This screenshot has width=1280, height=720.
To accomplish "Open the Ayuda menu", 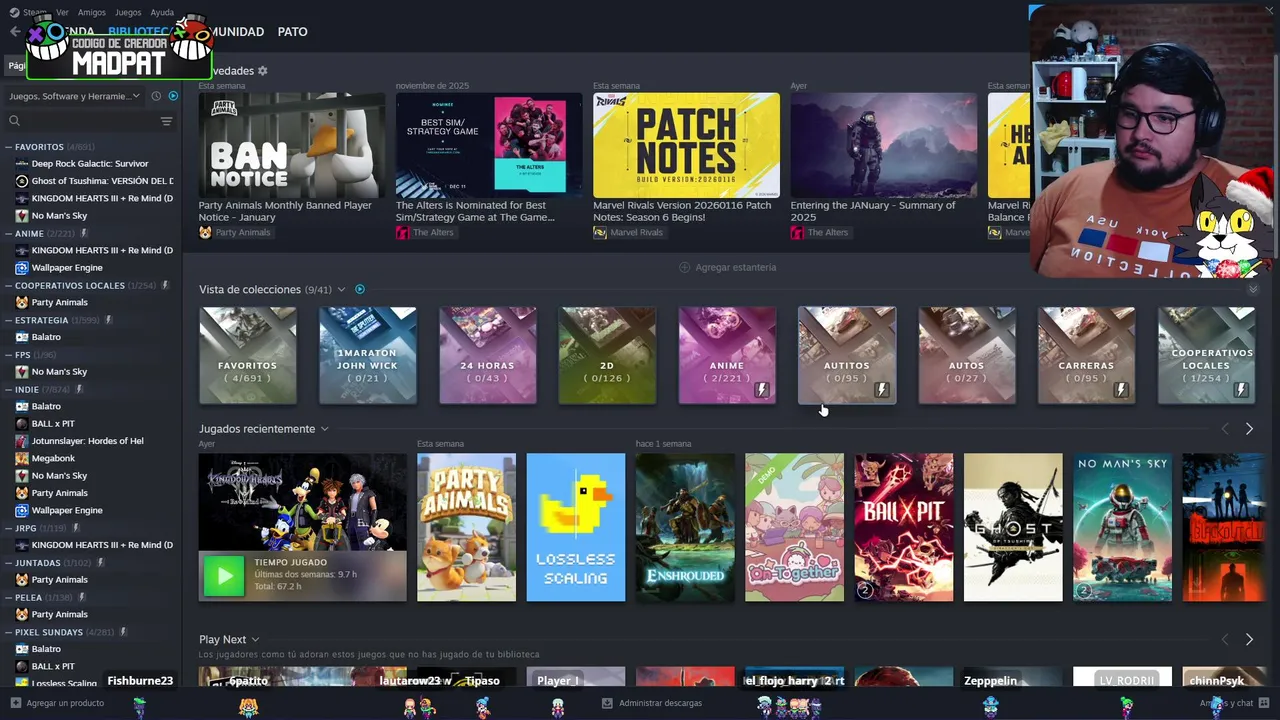I will [162, 12].
